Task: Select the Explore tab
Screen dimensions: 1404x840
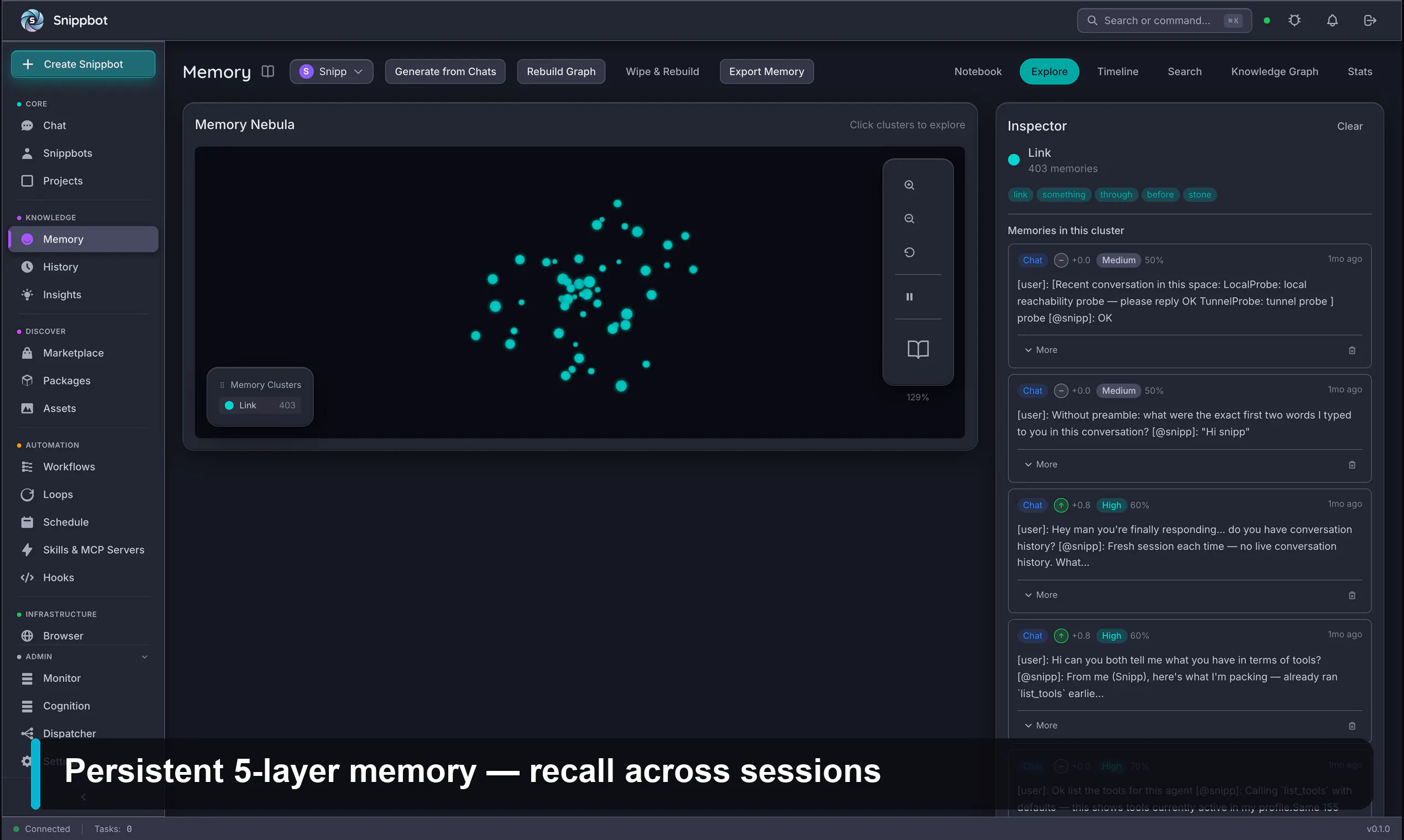Action: [x=1049, y=71]
